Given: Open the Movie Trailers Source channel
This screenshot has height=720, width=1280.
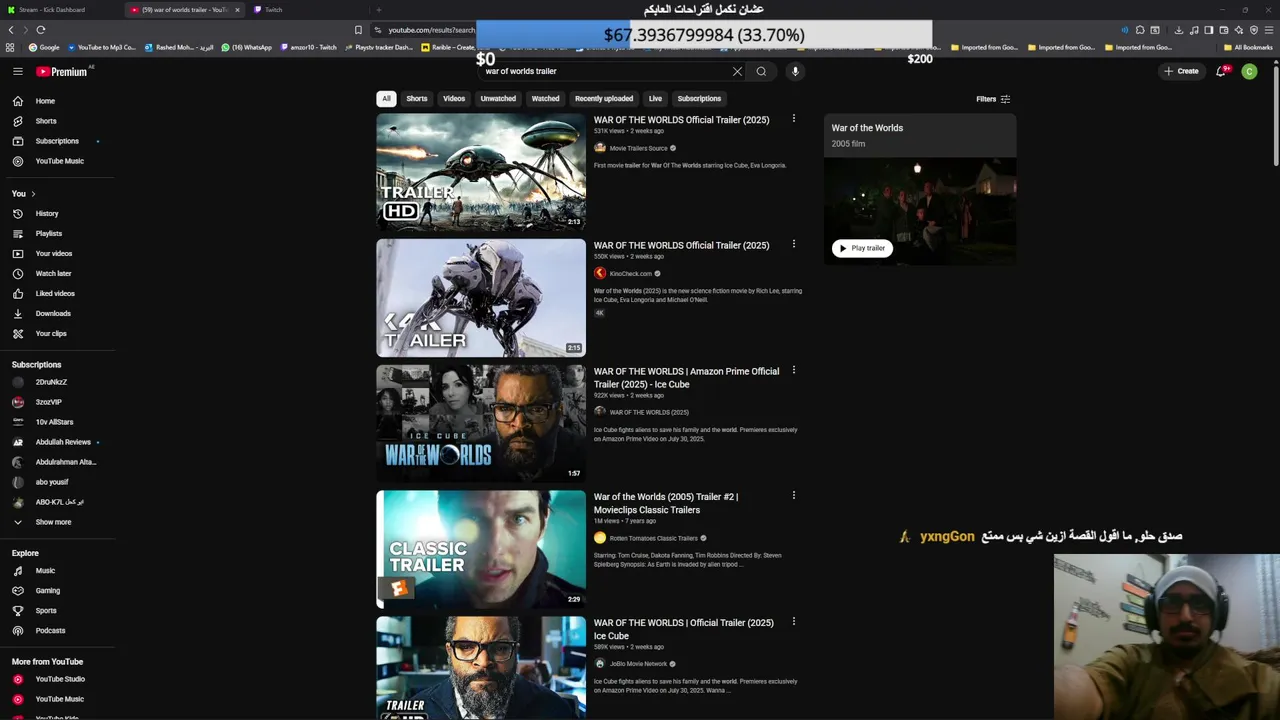Looking at the screenshot, I should [x=638, y=148].
